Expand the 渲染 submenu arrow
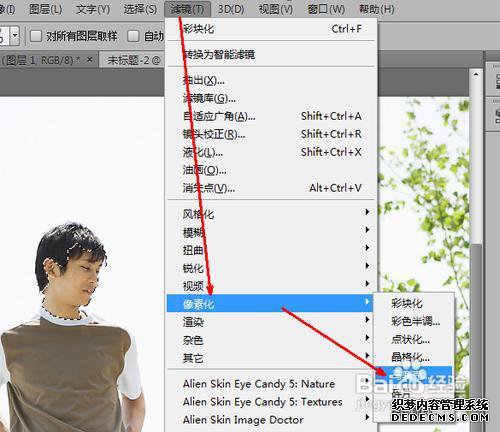500x432 pixels. tap(367, 320)
